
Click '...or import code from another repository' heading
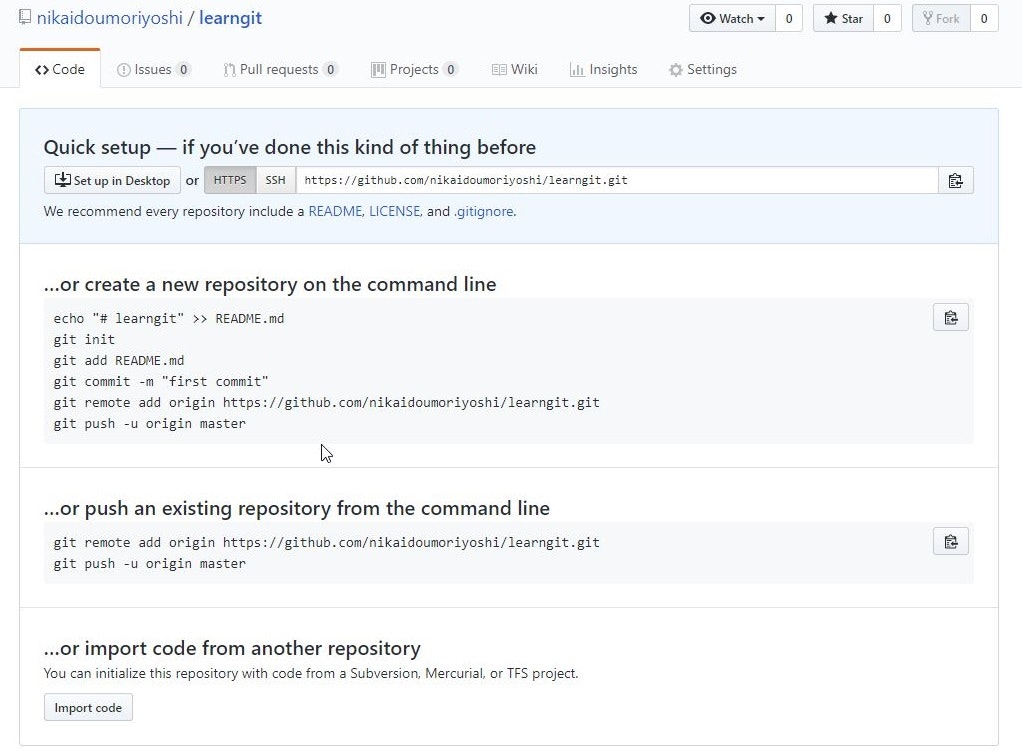coord(232,648)
